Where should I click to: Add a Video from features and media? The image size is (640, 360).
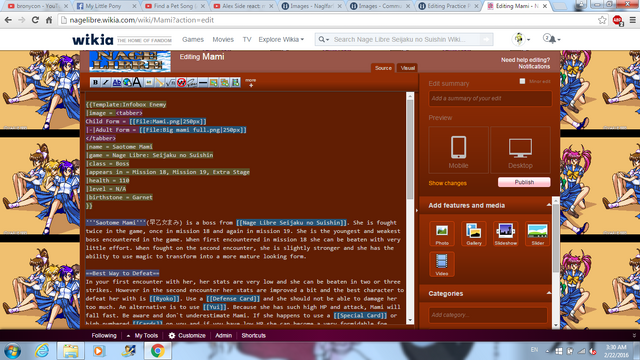coord(442,264)
